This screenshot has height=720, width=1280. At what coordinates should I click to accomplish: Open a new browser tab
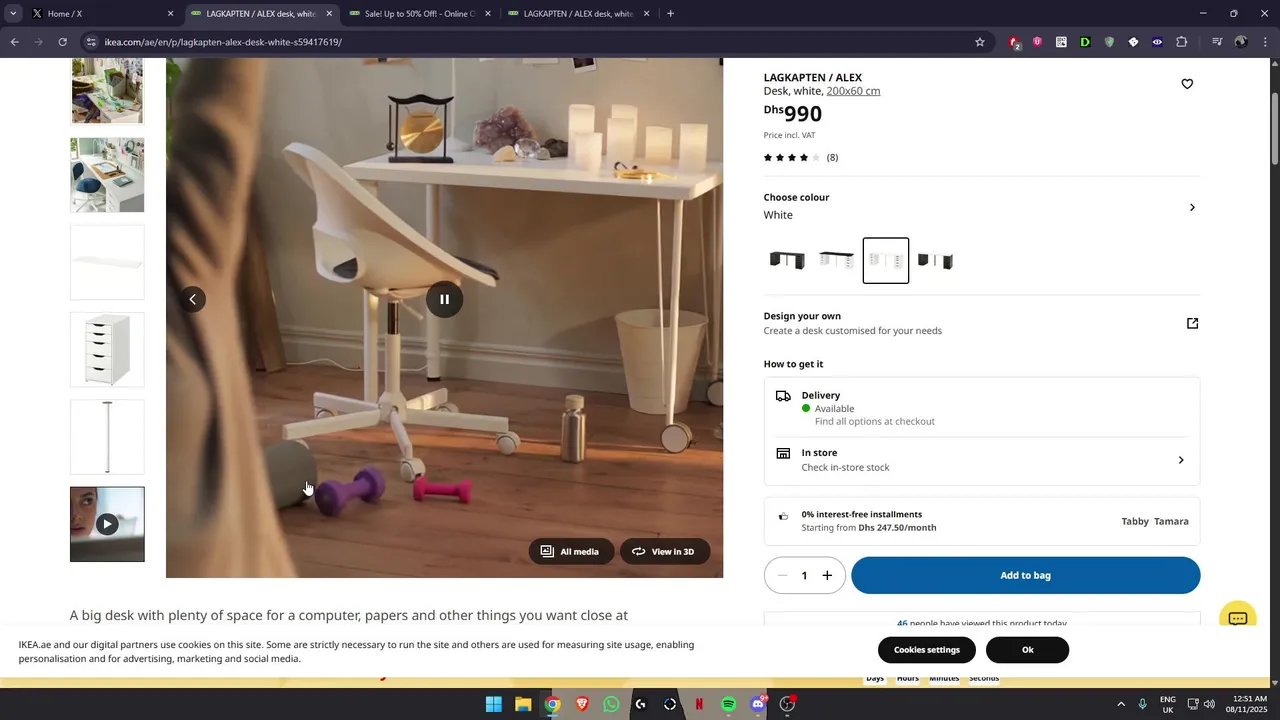coord(670,14)
